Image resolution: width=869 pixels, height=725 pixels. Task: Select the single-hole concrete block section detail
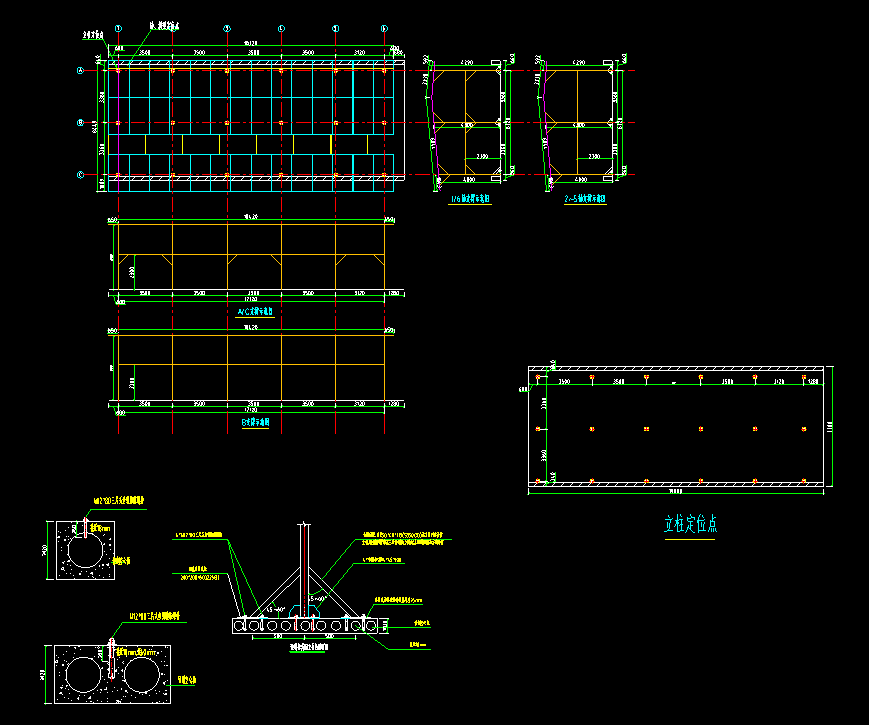[85, 550]
